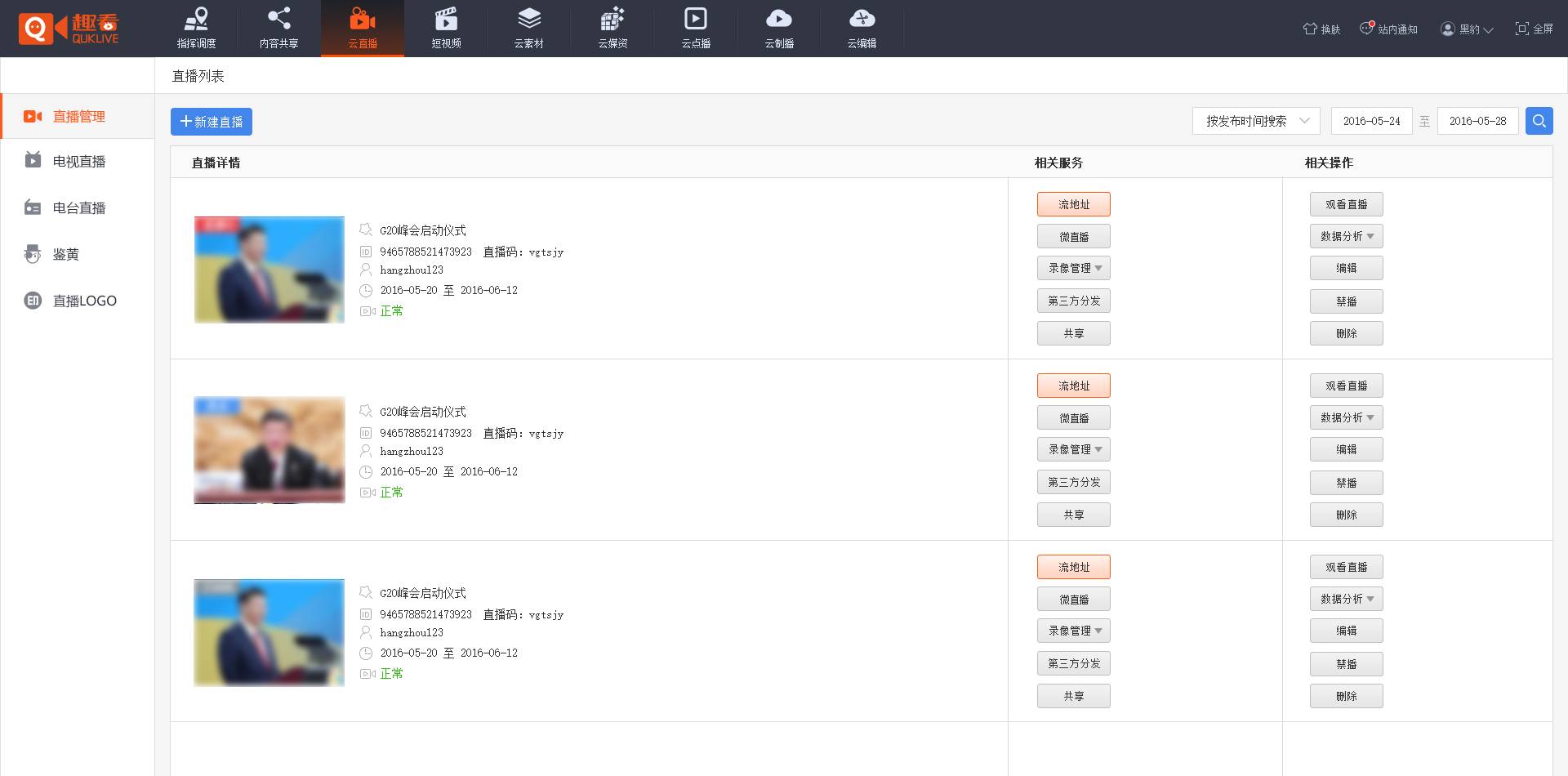This screenshot has height=776, width=1568.
Task: Open 直播LOGO in the sidebar
Action: pyautogui.click(x=78, y=301)
